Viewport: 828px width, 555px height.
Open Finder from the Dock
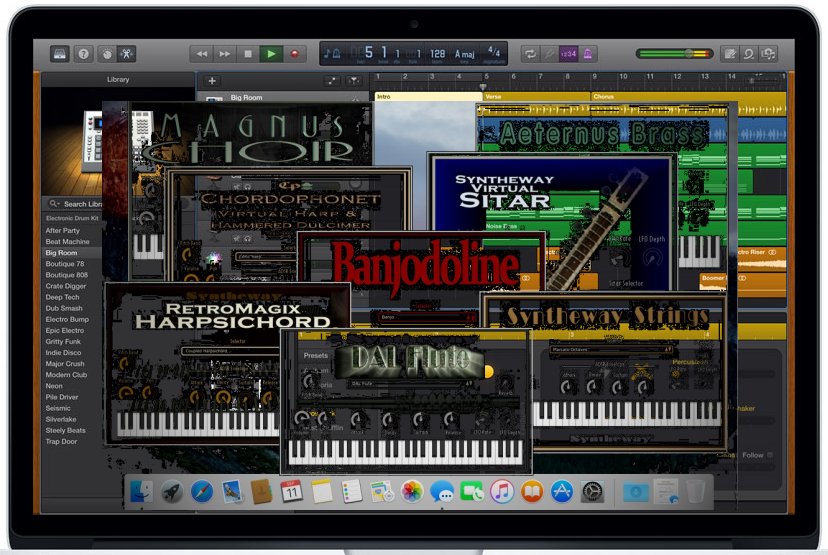pos(142,492)
